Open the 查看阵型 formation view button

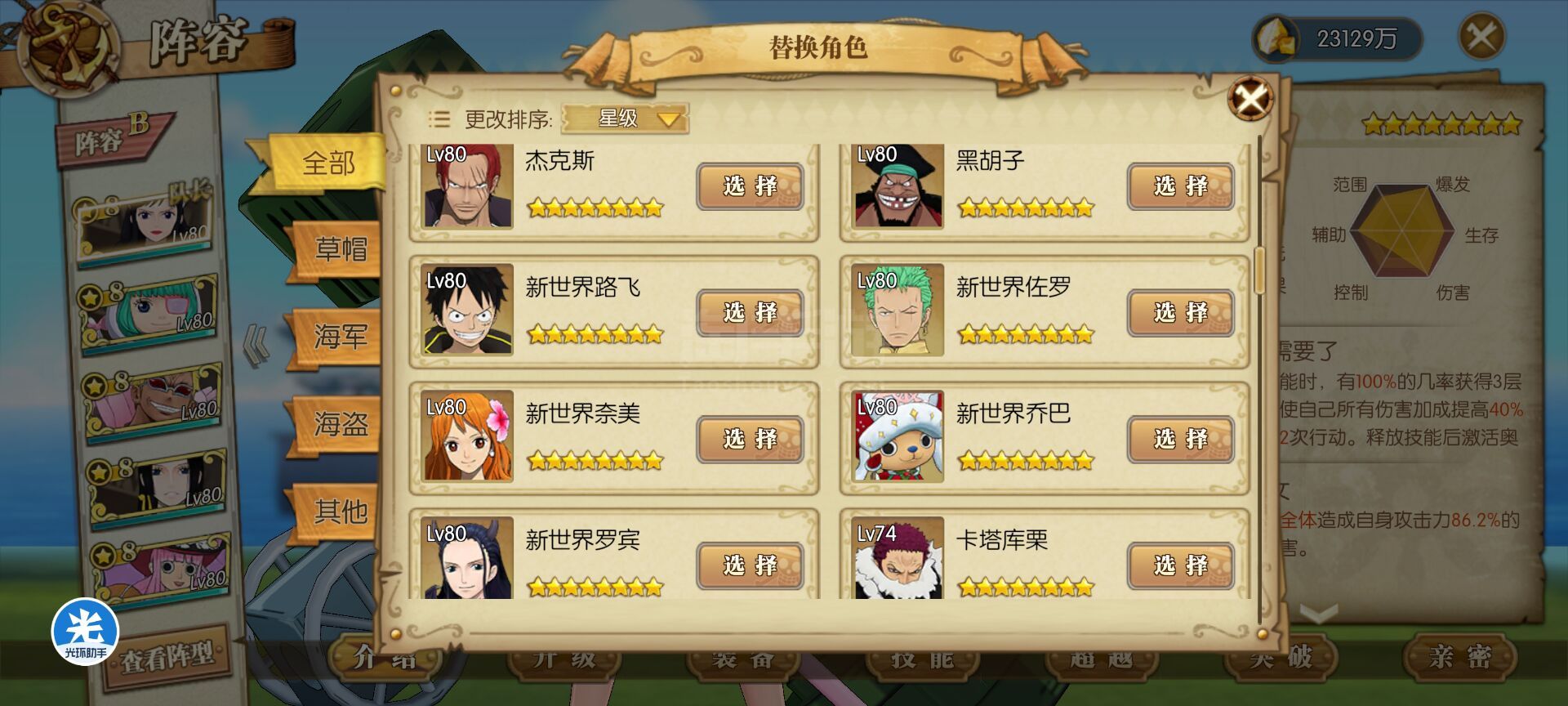[167, 656]
